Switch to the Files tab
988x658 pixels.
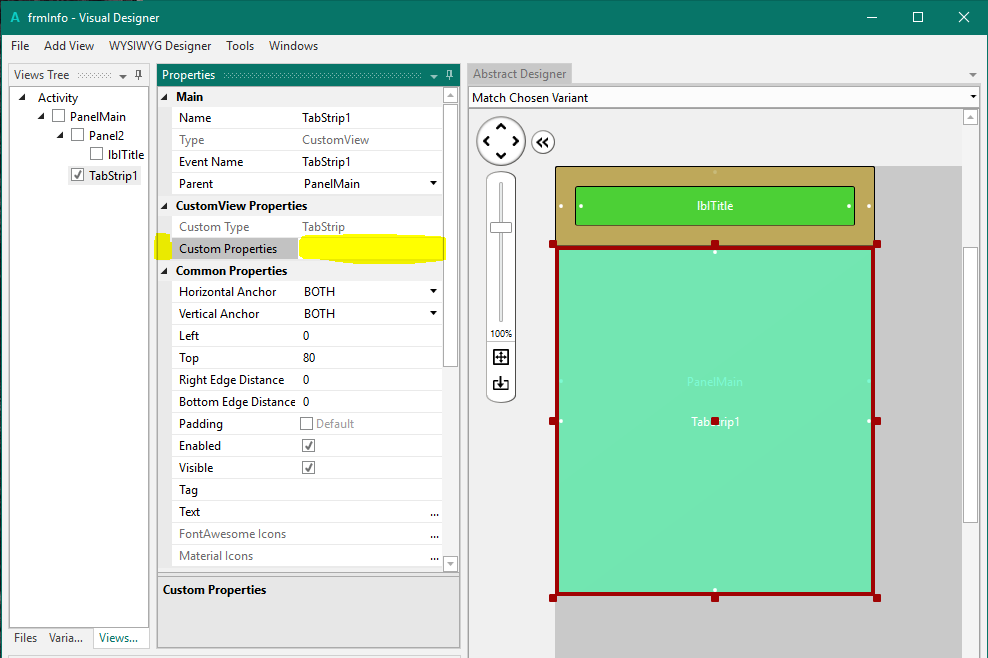pyautogui.click(x=25, y=638)
